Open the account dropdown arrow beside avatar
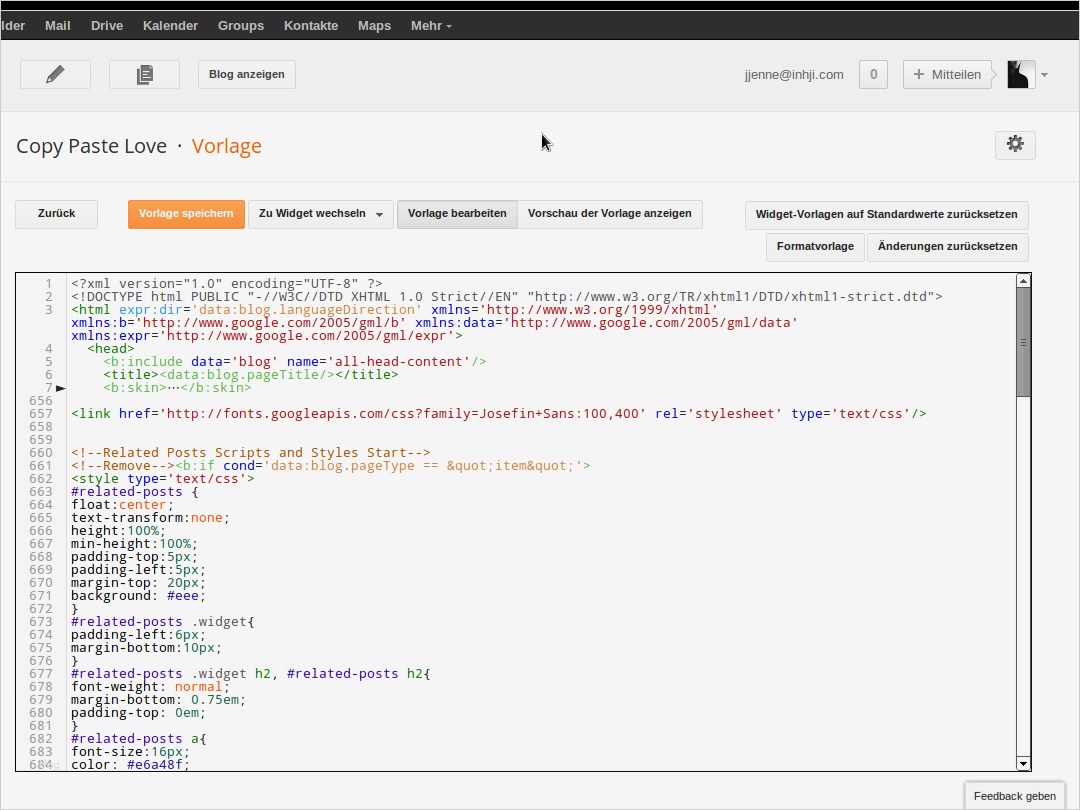Screen dimensions: 1080x810 pos(1042,74)
